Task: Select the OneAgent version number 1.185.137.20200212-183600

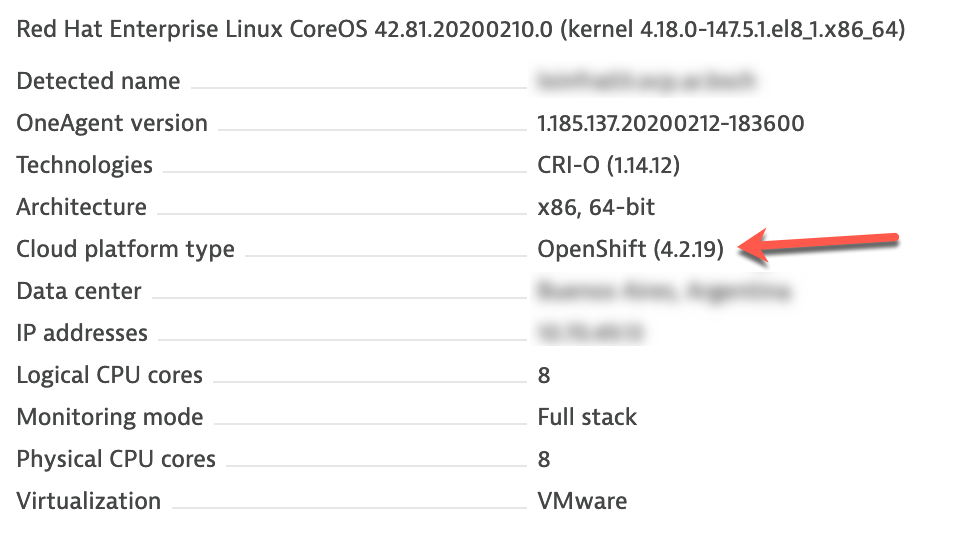Action: 670,123
